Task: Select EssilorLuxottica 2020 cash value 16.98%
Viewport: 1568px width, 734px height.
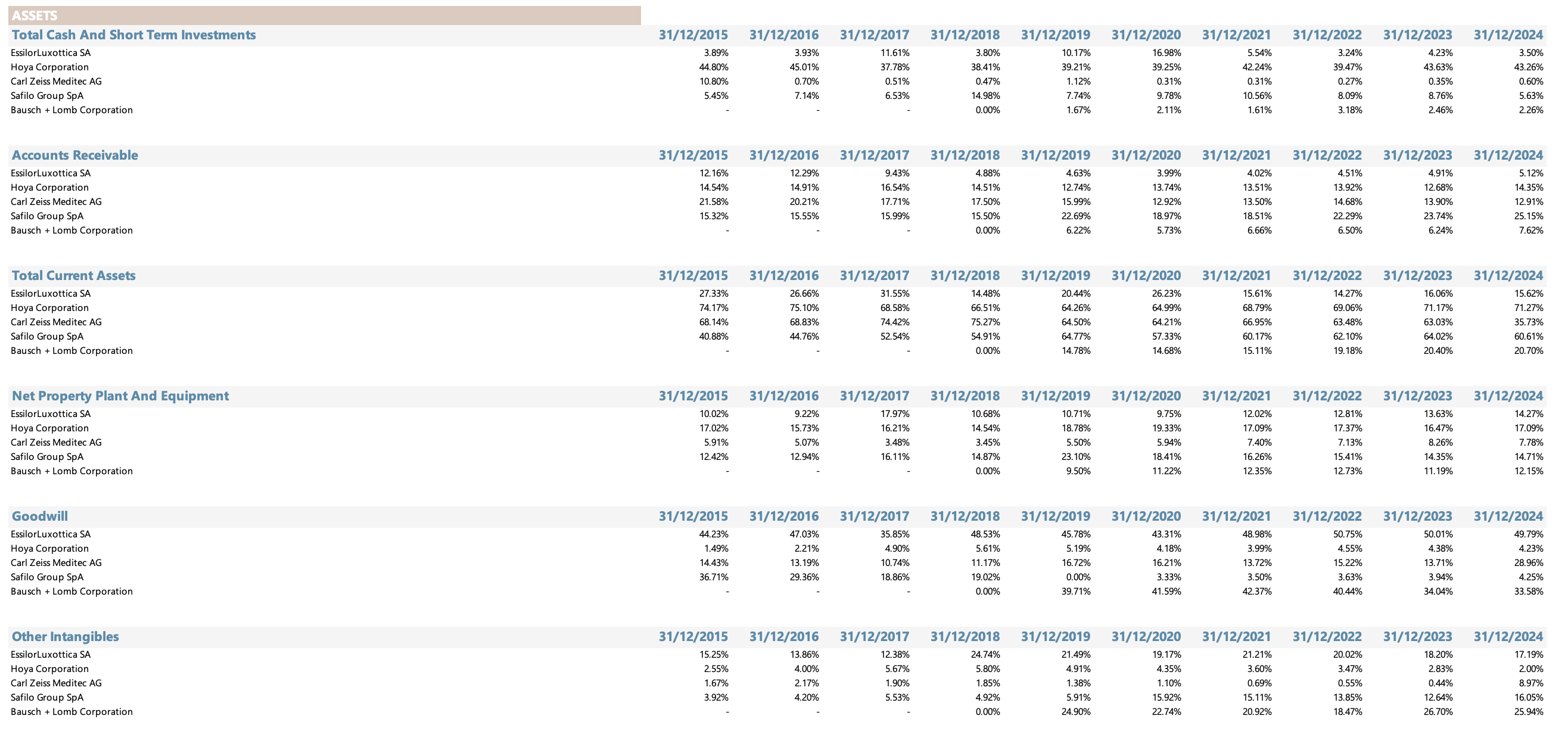Action: pos(1166,53)
